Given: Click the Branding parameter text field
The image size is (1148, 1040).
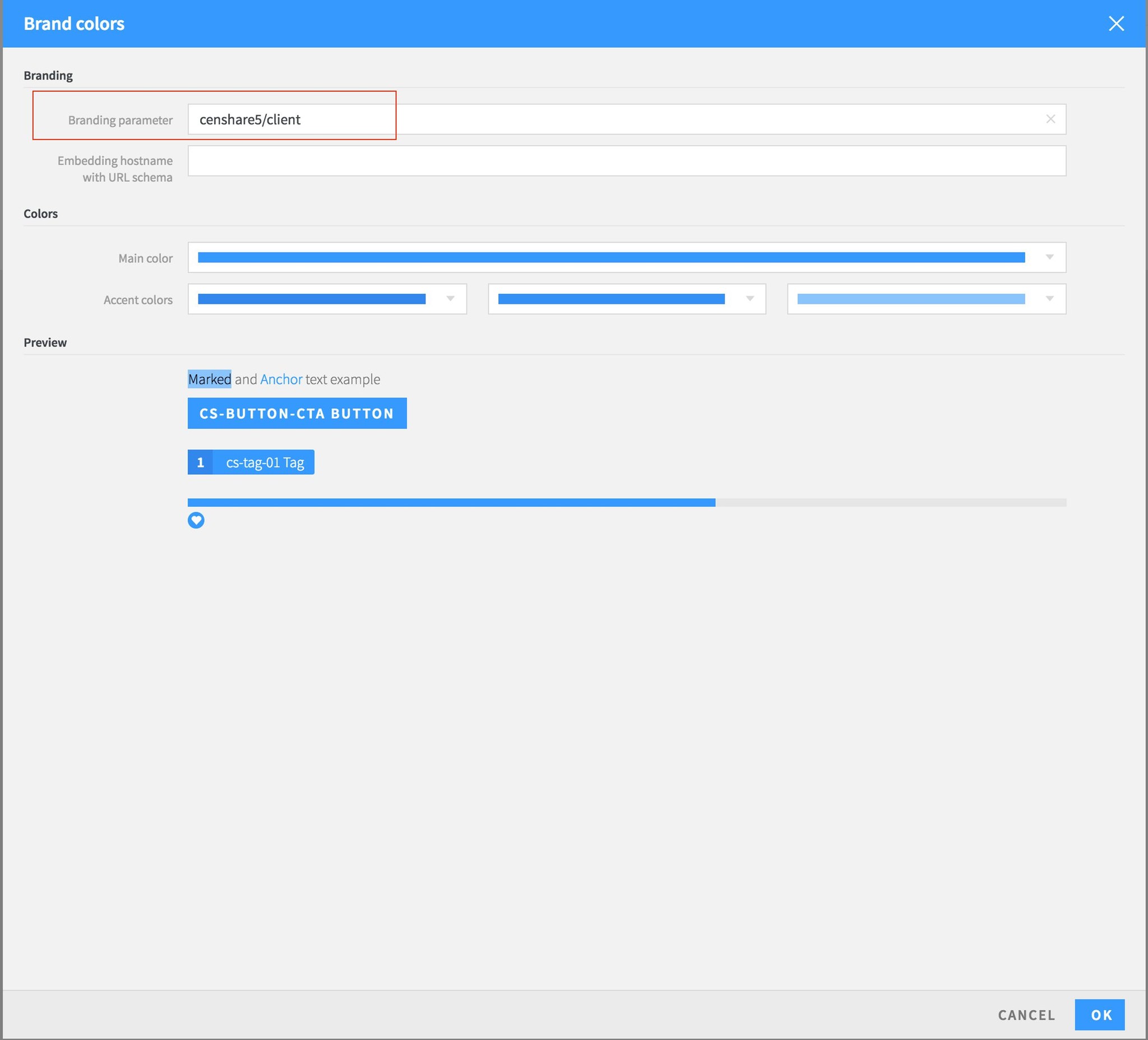Looking at the screenshot, I should (x=615, y=119).
